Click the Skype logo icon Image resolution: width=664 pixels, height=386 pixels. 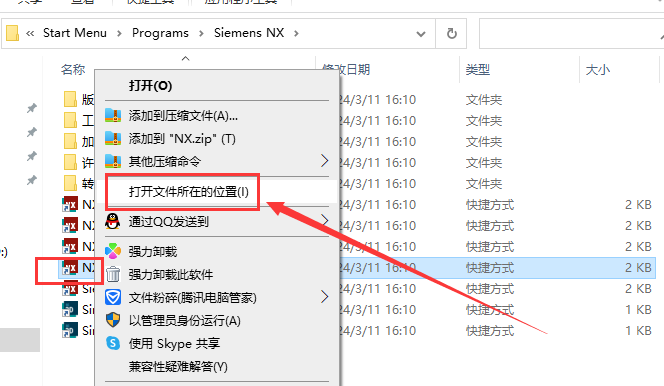(113, 343)
